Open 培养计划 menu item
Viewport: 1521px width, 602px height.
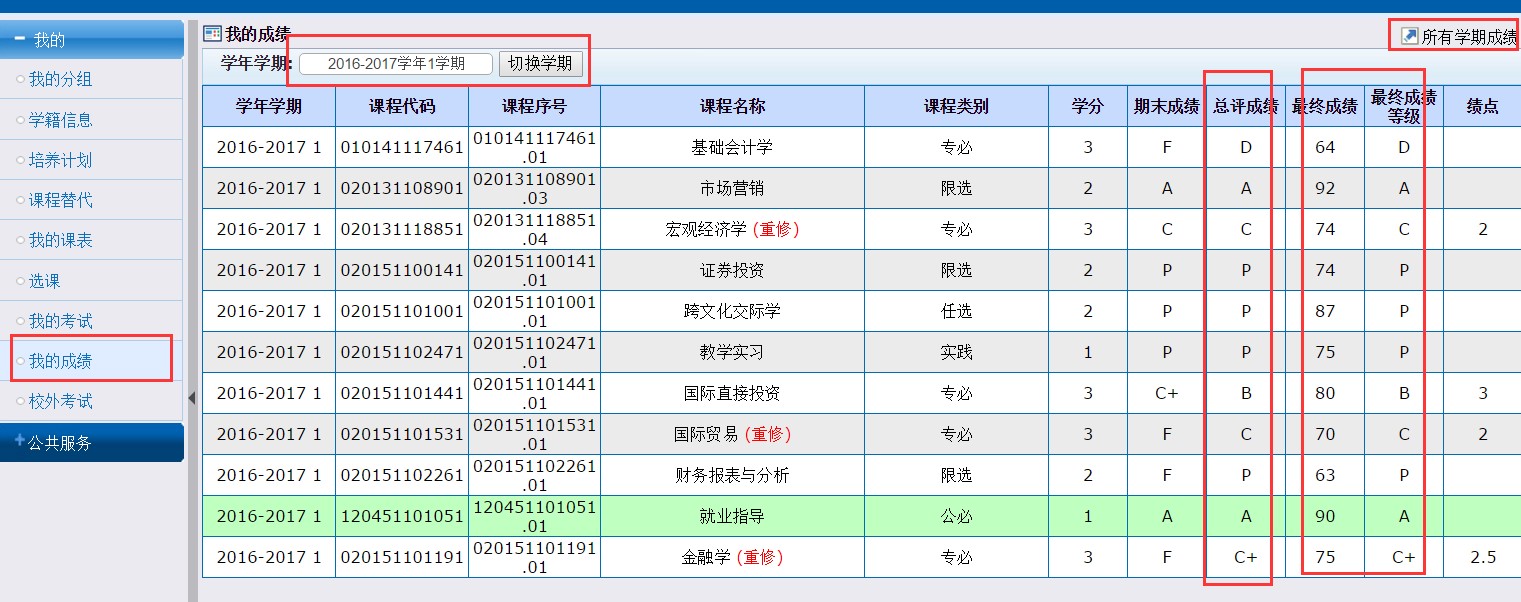(60, 160)
